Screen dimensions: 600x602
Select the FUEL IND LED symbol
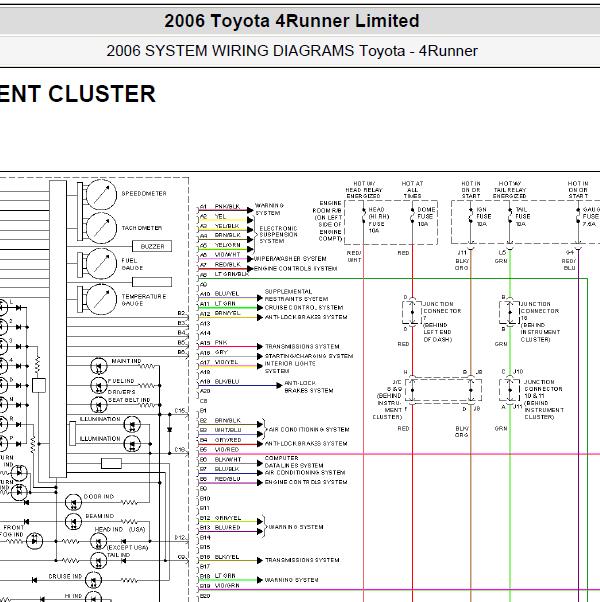[x=99, y=385]
